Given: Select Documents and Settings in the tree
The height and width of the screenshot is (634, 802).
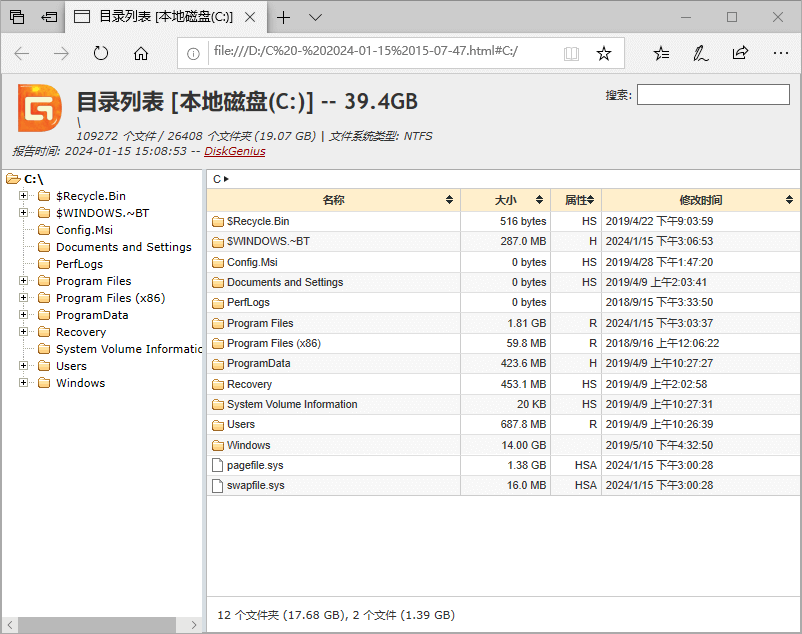Looking at the screenshot, I should pyautogui.click(x=124, y=247).
